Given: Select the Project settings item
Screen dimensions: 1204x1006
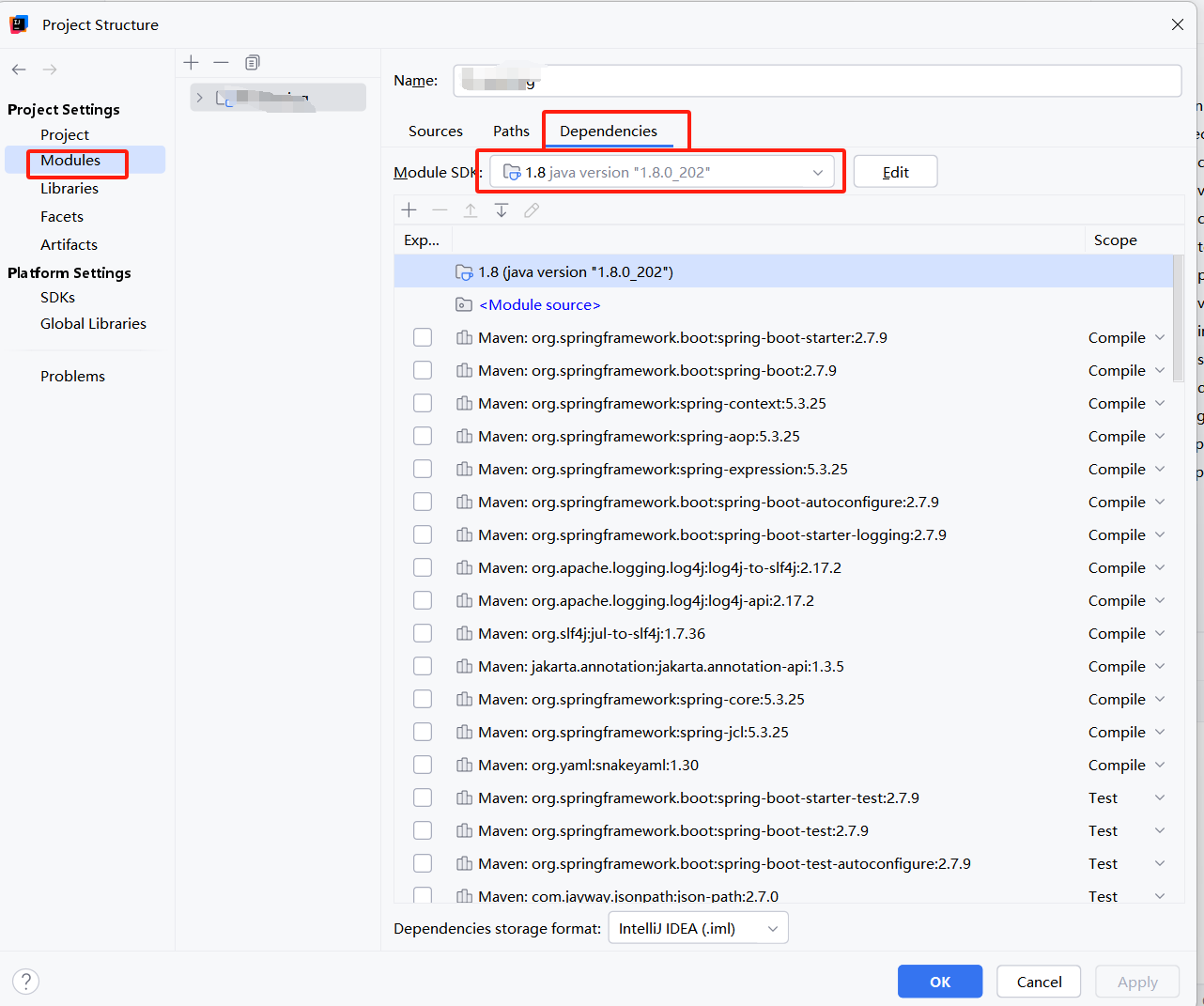Looking at the screenshot, I should tap(65, 134).
